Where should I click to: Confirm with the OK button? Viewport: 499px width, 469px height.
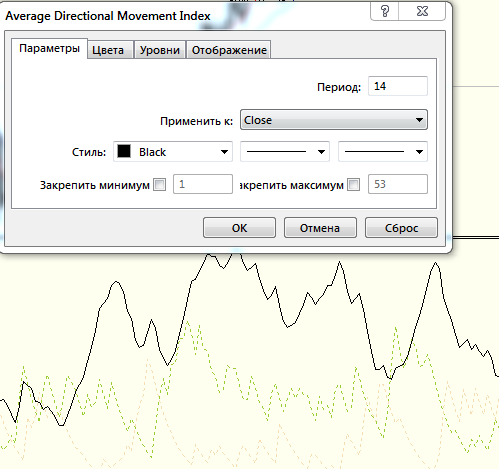pos(239,228)
